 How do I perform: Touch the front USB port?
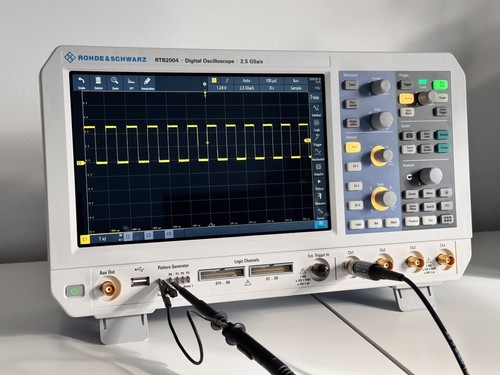click(140, 282)
